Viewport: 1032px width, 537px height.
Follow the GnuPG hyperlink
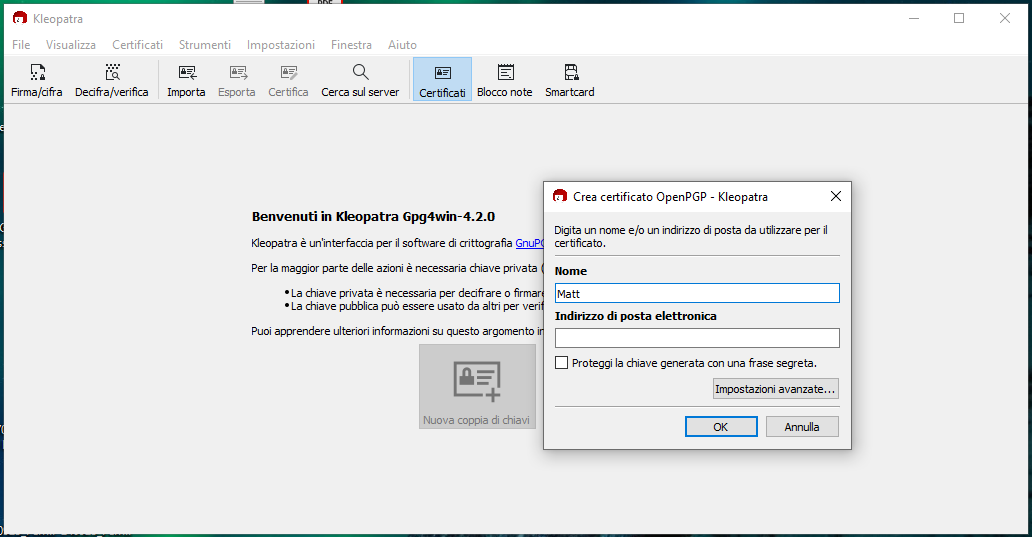pos(529,243)
